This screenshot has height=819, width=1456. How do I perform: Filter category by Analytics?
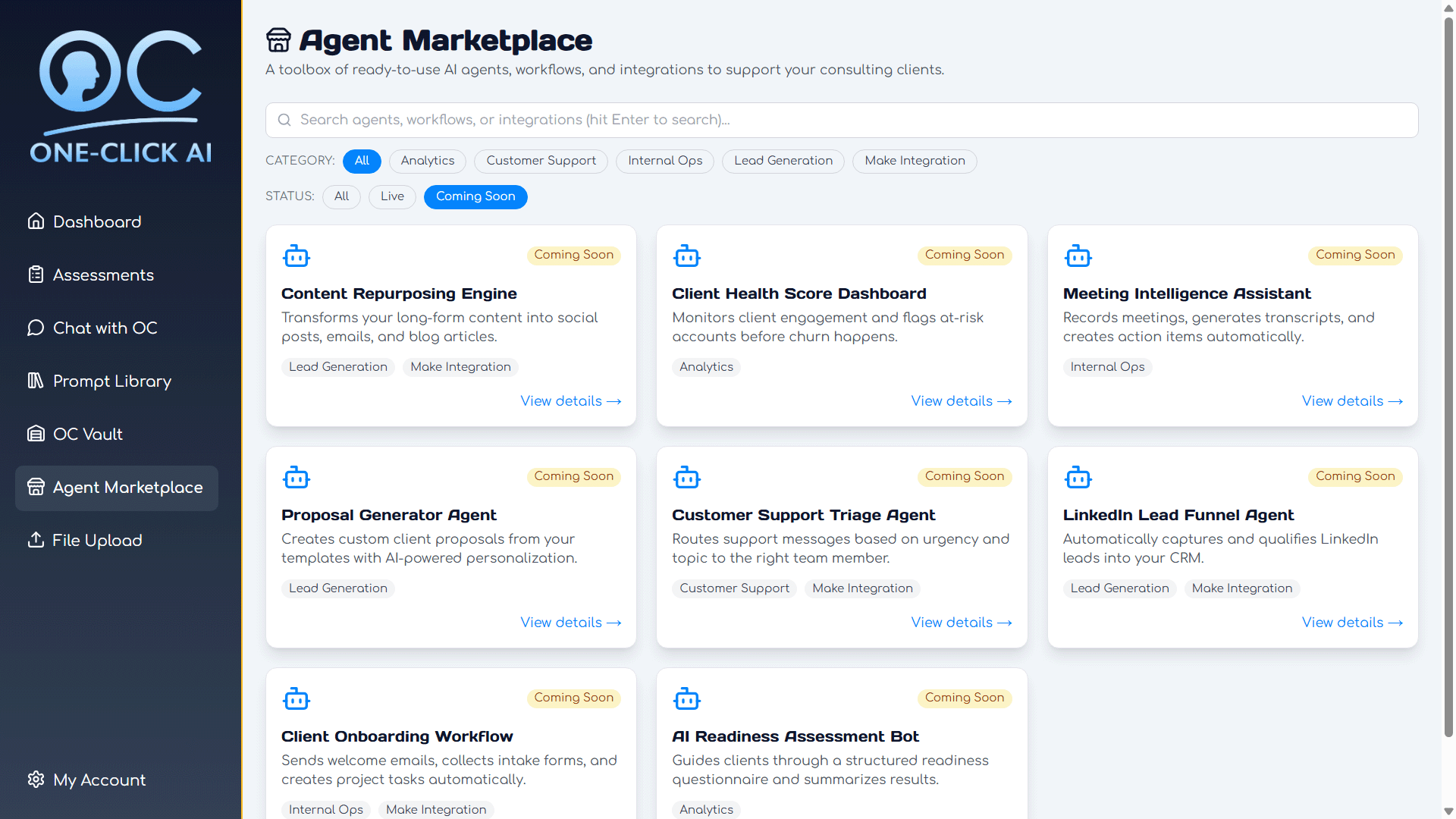pos(428,161)
